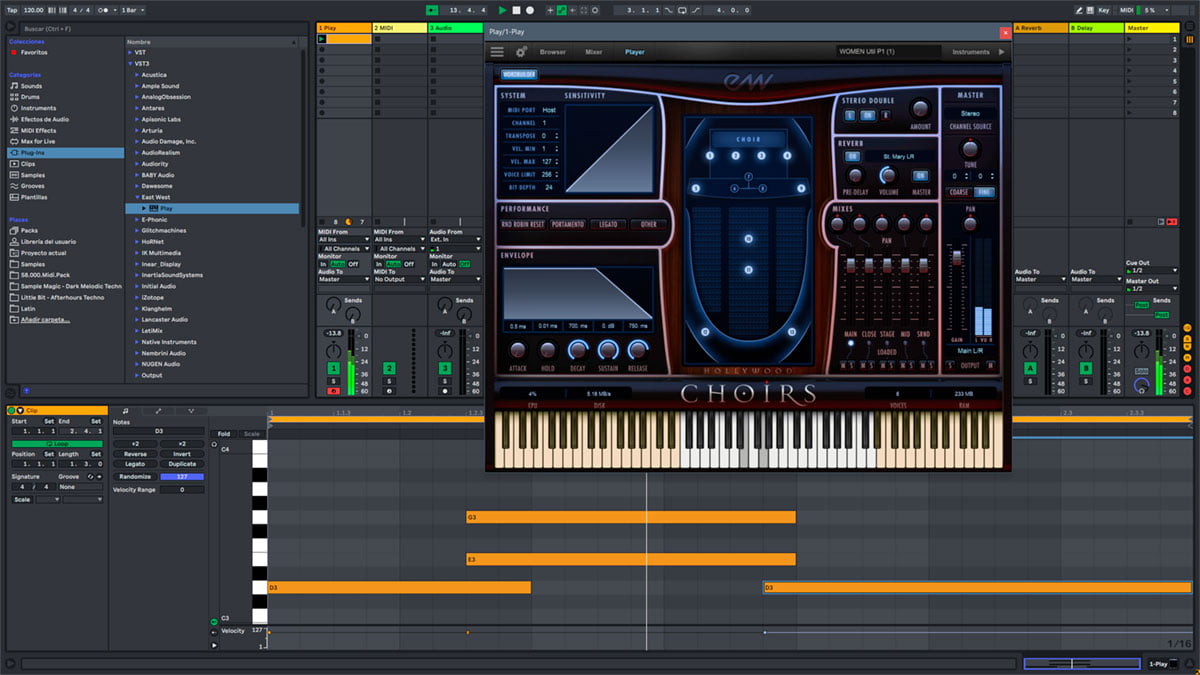Screen dimensions: 1200x675
Task: Select Drums category in browser
Action: 32,97
